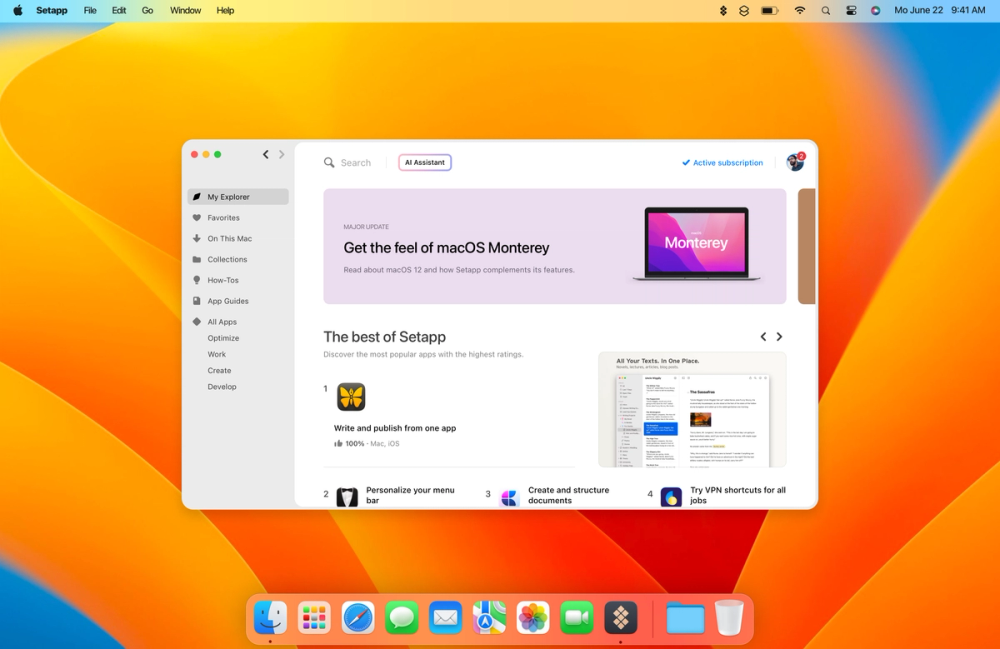Screen dimensions: 1000x649
Task: Open My Explorer in the sidebar
Action: (238, 197)
